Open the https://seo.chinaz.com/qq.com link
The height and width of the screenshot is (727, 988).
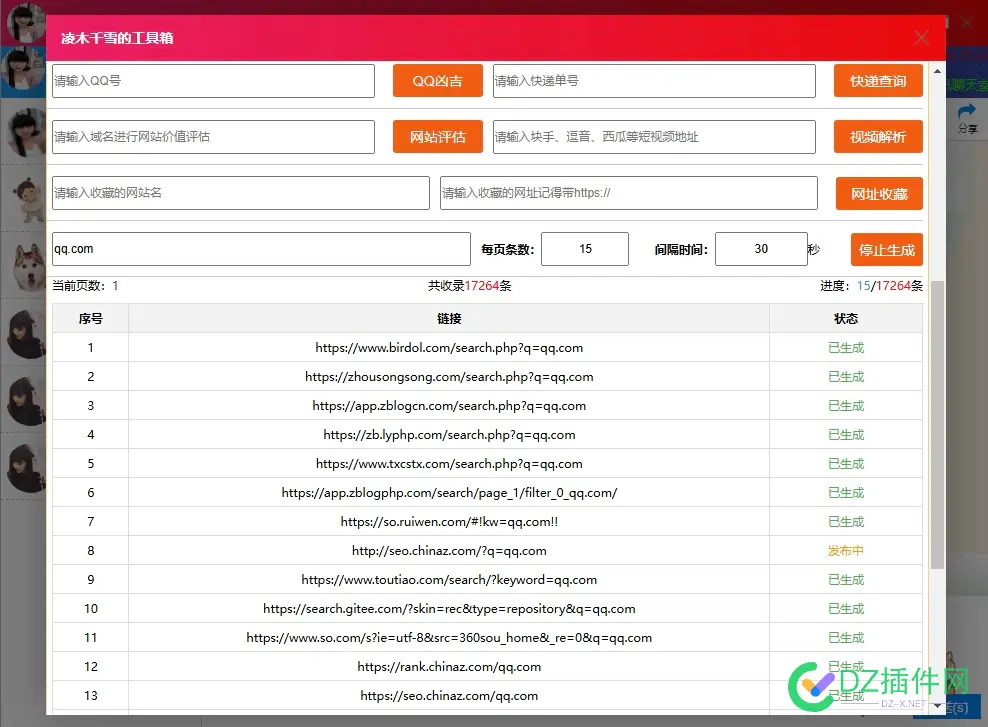(x=449, y=696)
